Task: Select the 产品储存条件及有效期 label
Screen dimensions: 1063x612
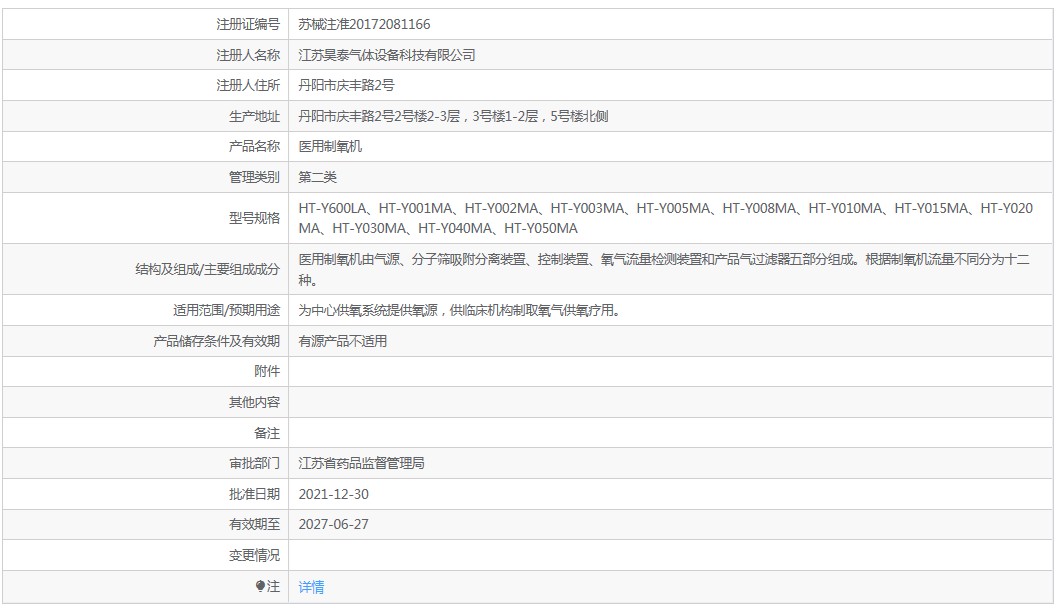Action: pos(216,341)
